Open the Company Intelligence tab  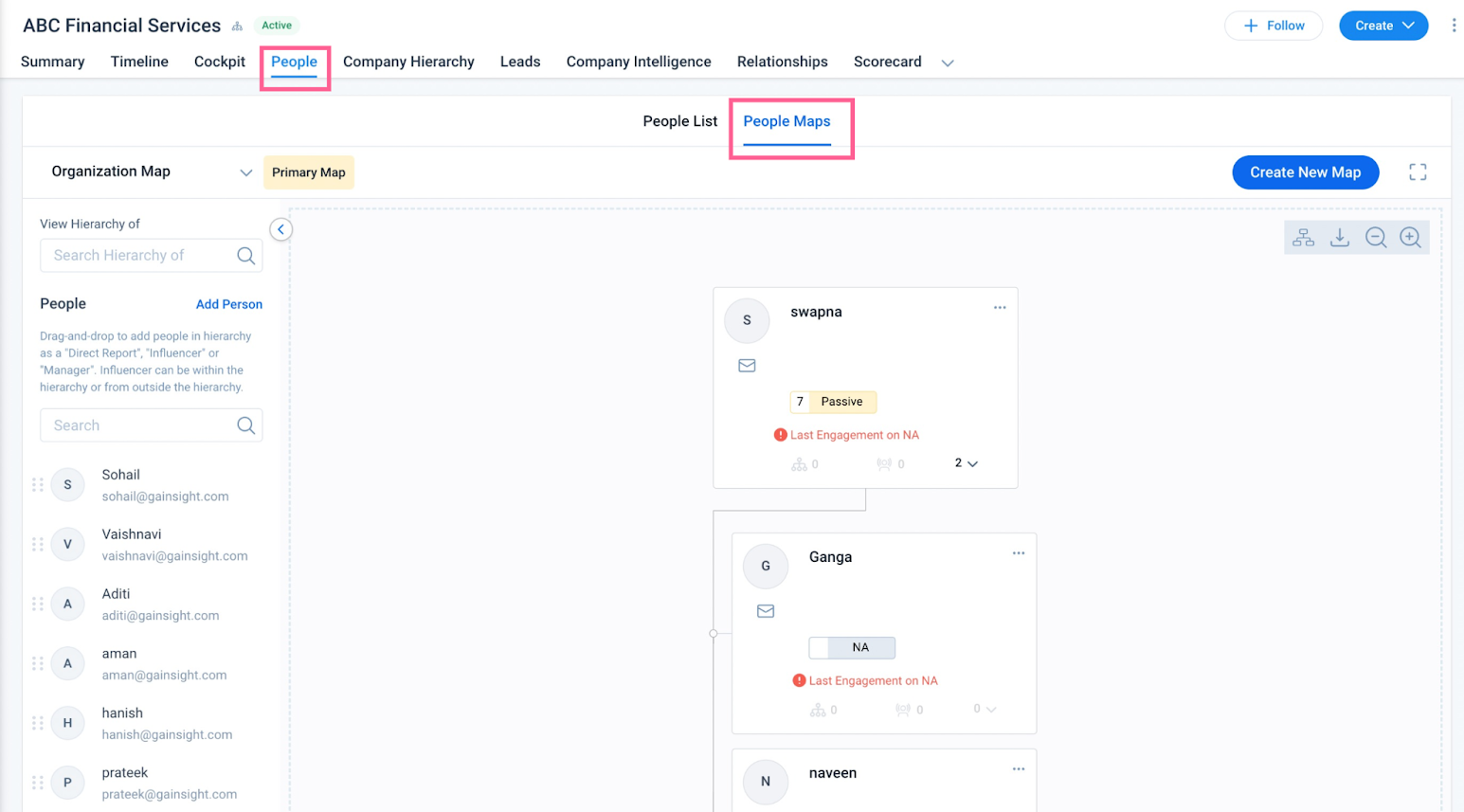(x=639, y=62)
